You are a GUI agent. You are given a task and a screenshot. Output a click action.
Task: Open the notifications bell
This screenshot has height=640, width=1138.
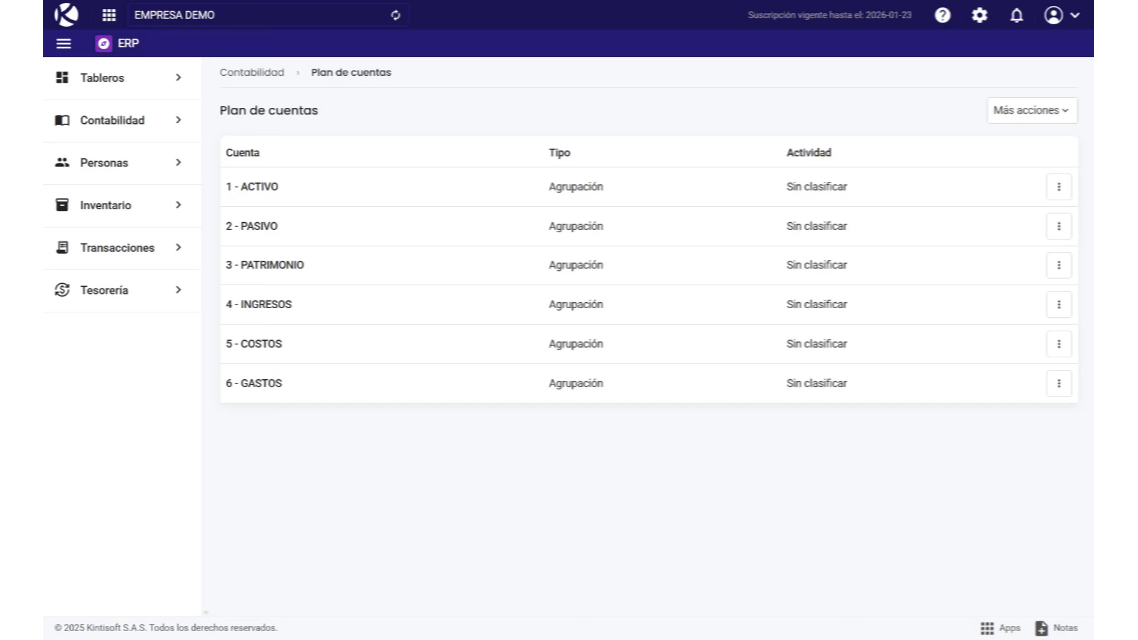pos(1016,15)
